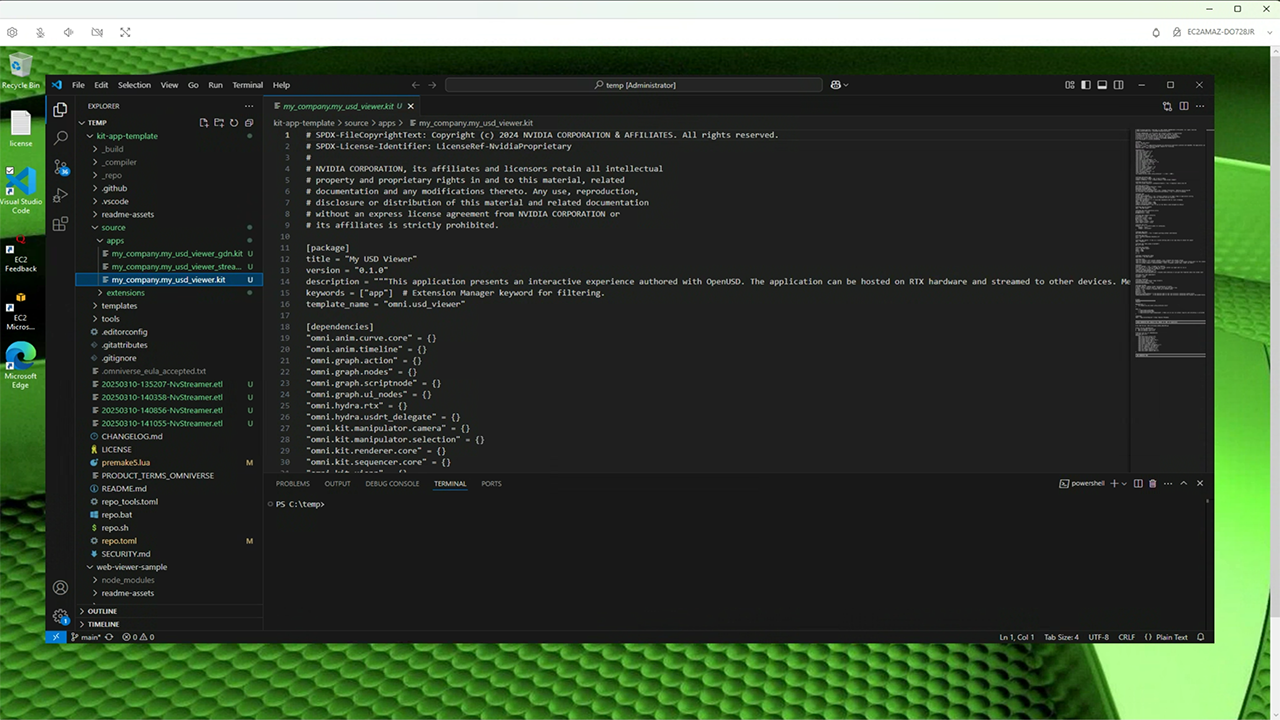Click the command center search box

pos(634,85)
